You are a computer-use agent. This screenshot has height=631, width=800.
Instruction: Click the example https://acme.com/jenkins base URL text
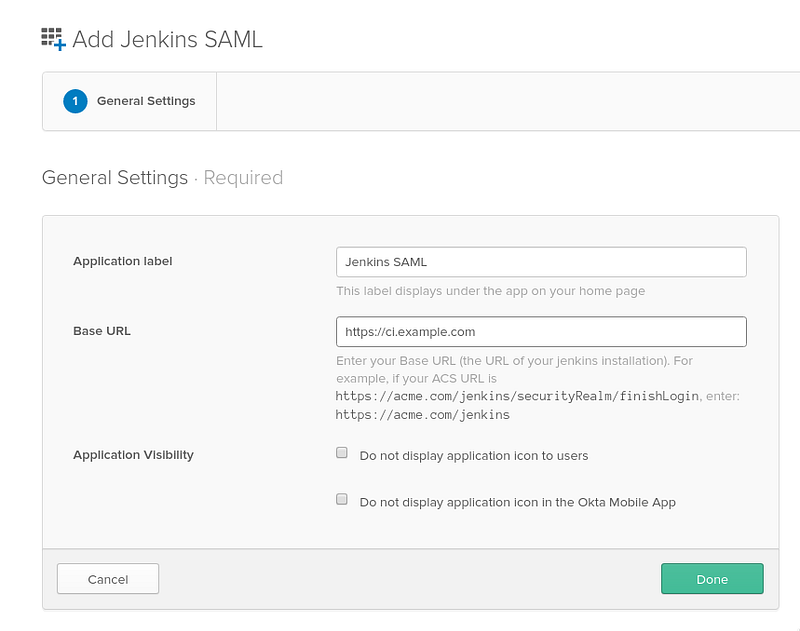coord(422,415)
